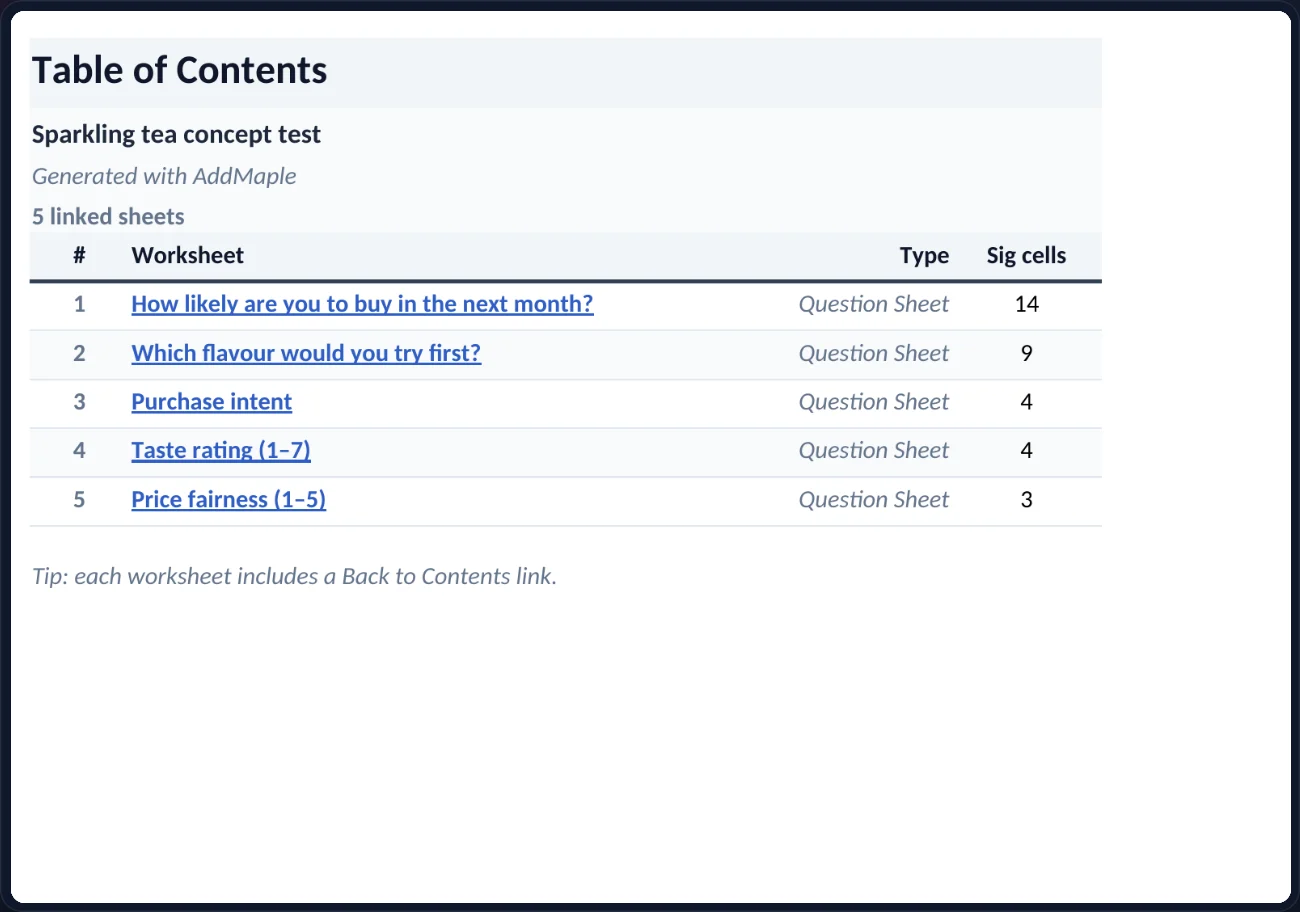Click the 'Type' column header
Viewport: 1300px width, 912px height.
pyautogui.click(x=924, y=256)
